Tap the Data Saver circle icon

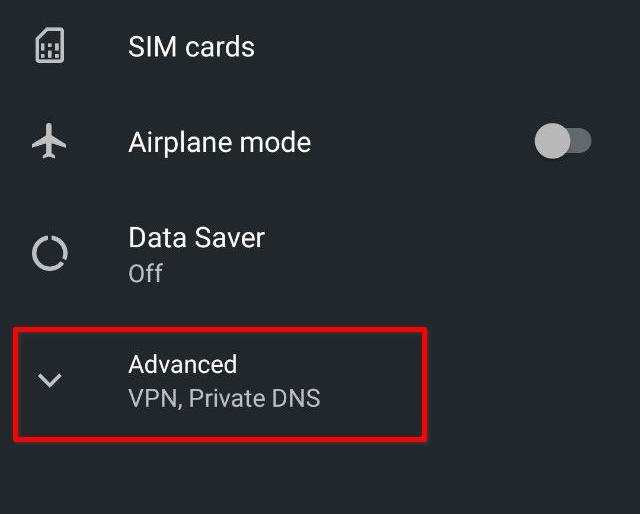50,253
